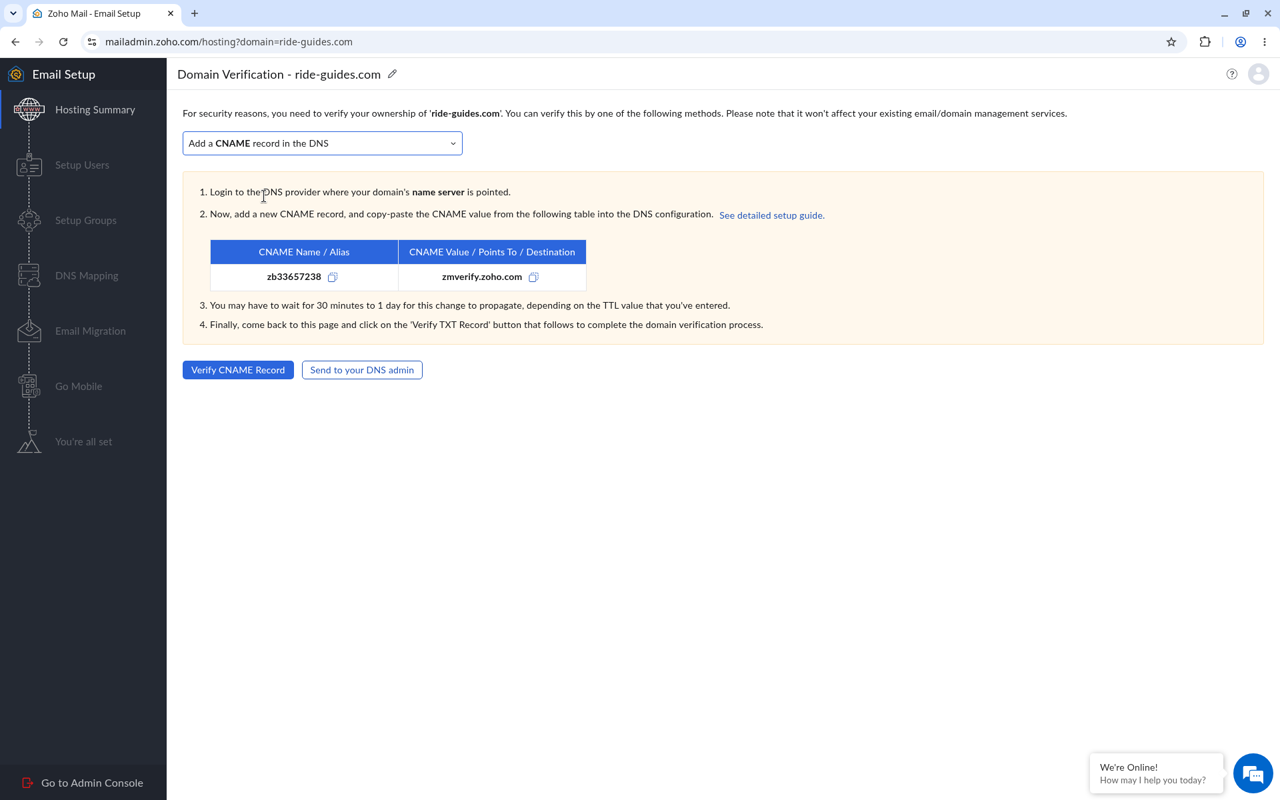The height and width of the screenshot is (800, 1280).
Task: Go to Admin Console
Action: coord(83,783)
